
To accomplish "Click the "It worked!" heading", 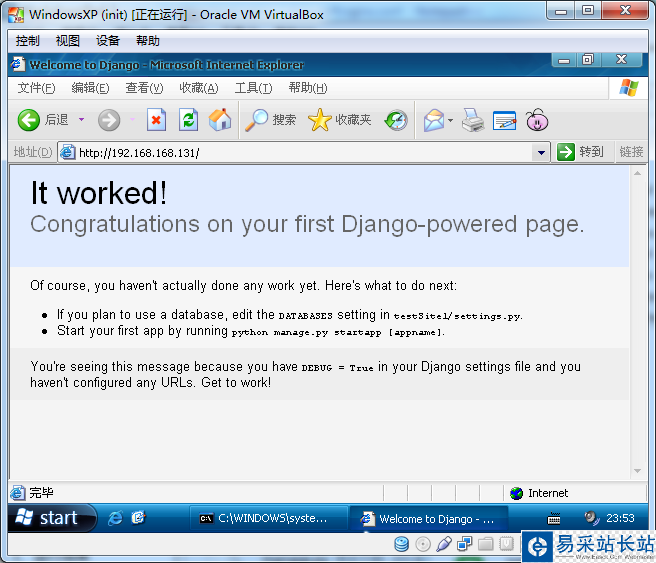I will (99, 193).
